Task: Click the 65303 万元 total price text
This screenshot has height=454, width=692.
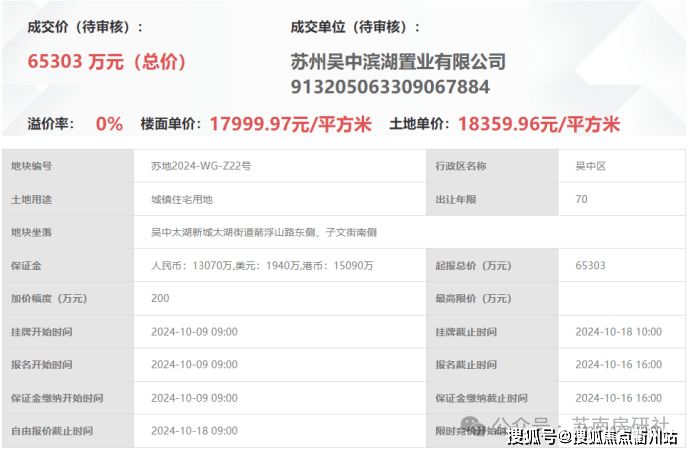Action: (x=106, y=62)
